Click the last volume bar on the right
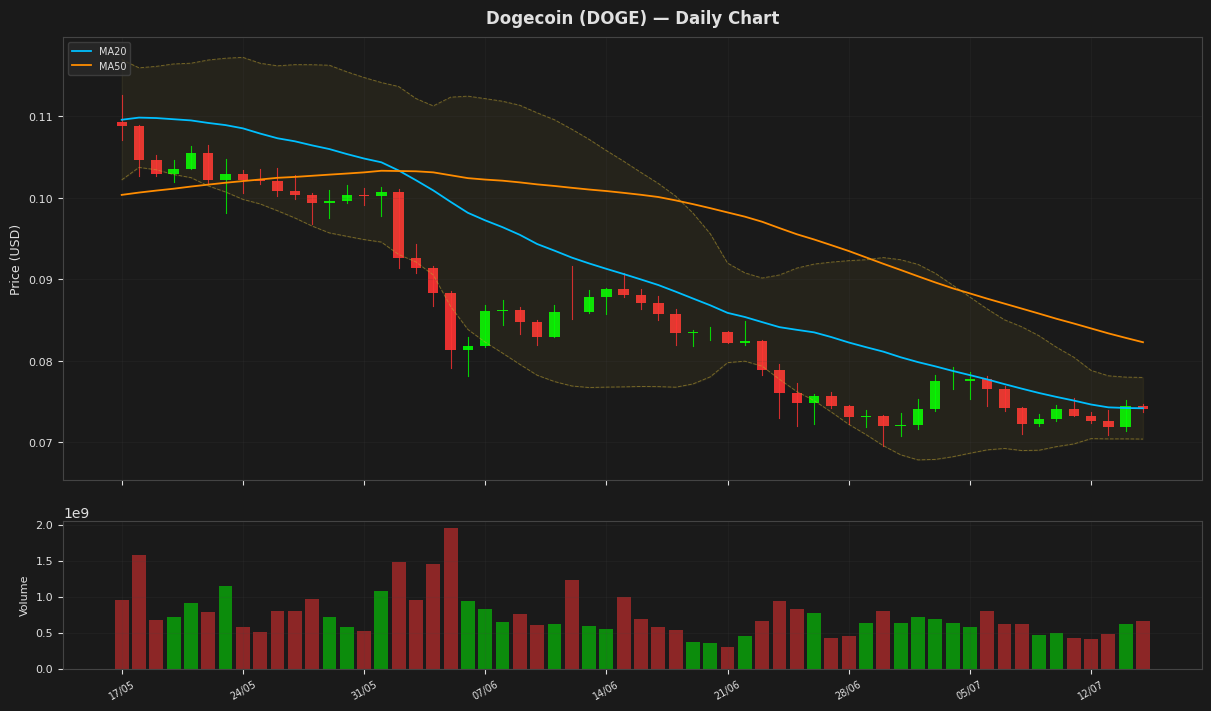 (1143, 645)
